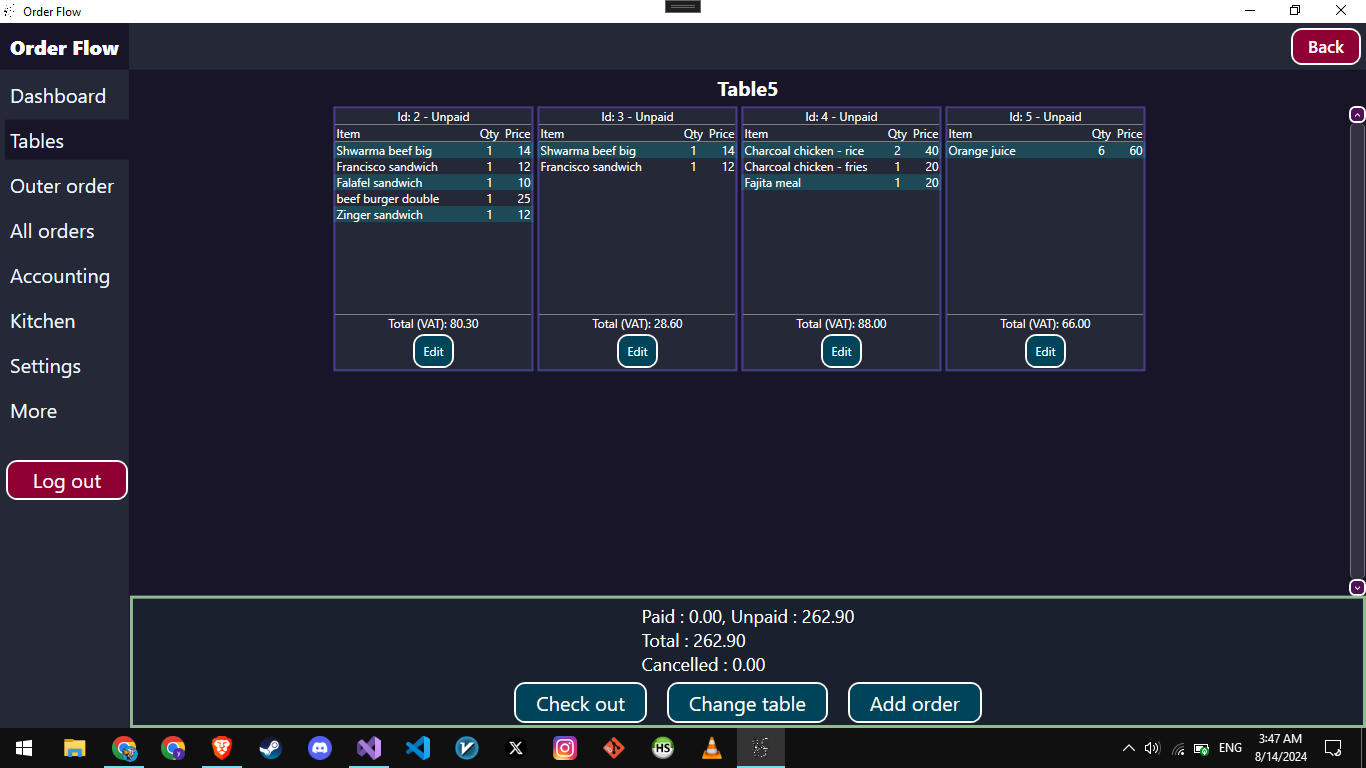The width and height of the screenshot is (1366, 768).
Task: Select Shwarma beef big in order Id 3
Action: (637, 150)
